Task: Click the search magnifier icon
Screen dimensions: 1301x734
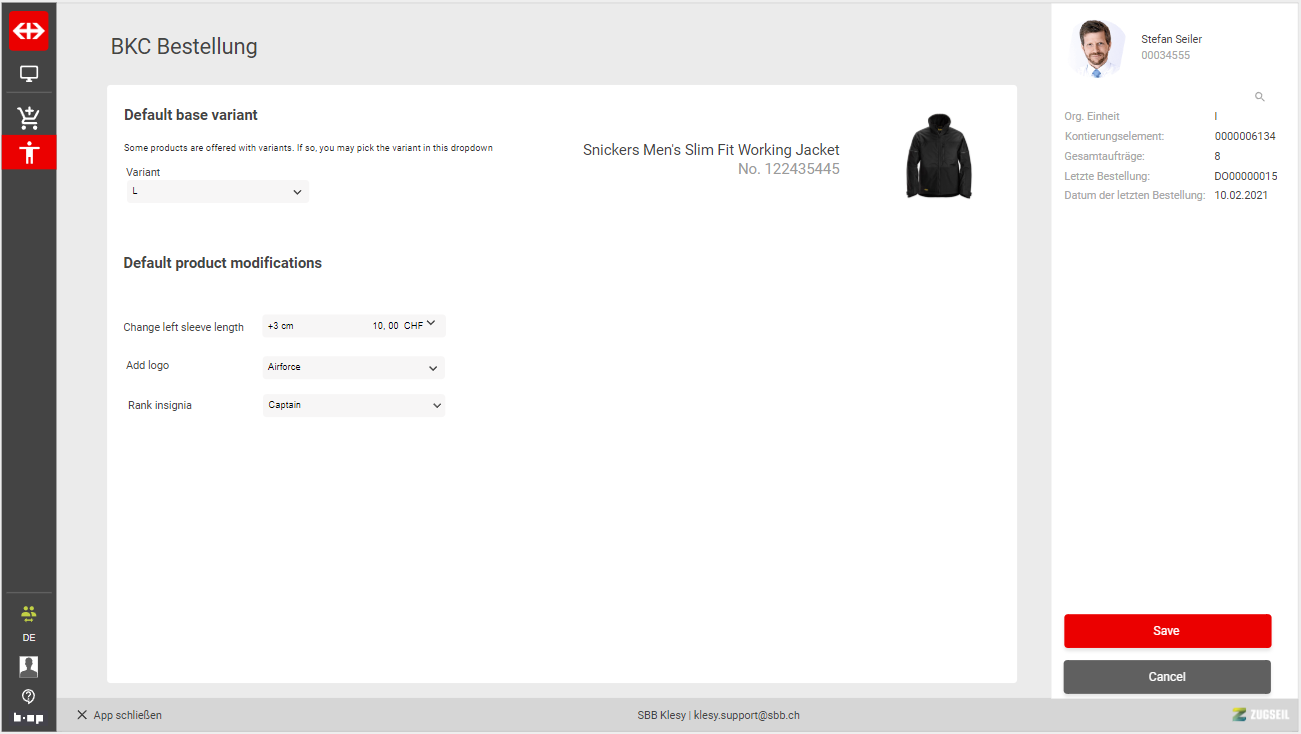Action: pyautogui.click(x=1259, y=97)
